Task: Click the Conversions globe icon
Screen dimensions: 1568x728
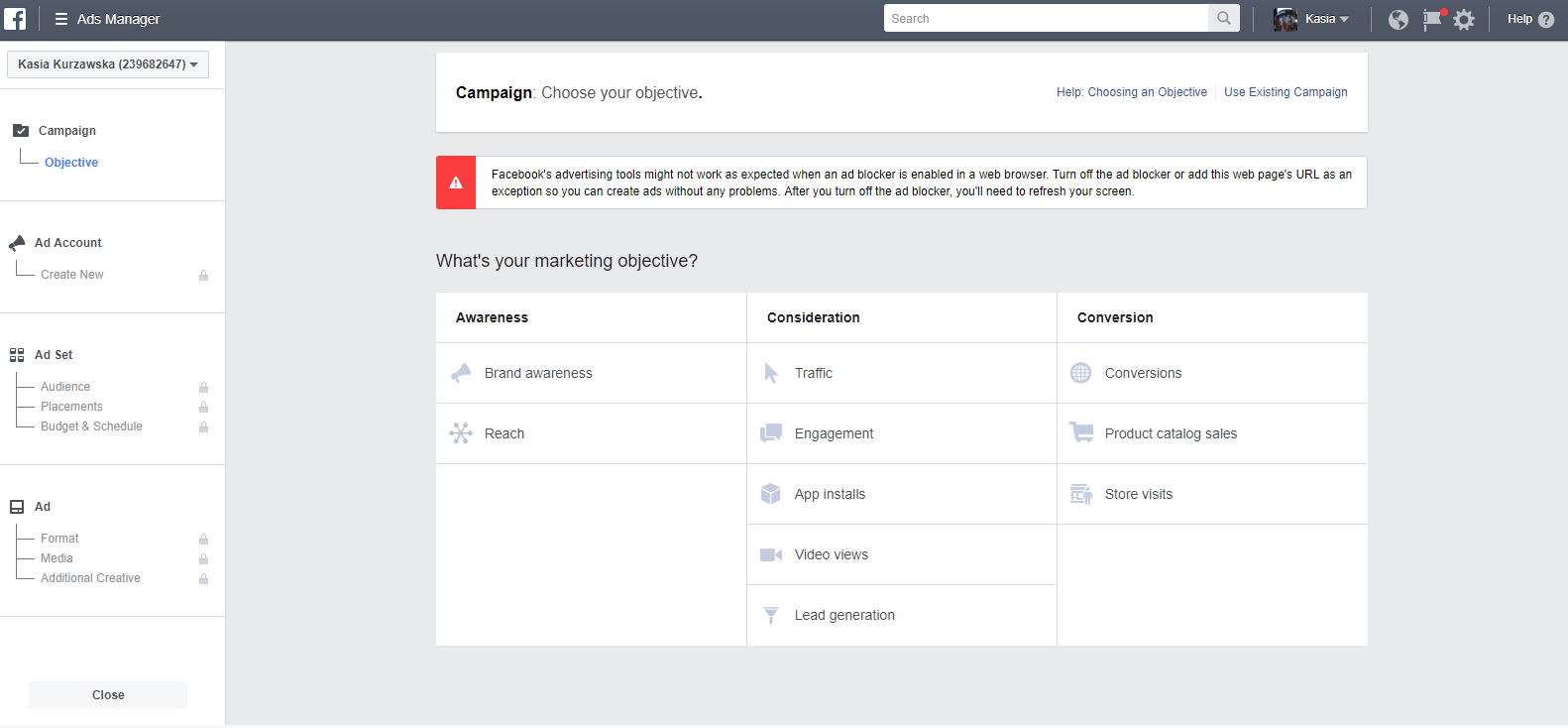Action: pos(1081,373)
